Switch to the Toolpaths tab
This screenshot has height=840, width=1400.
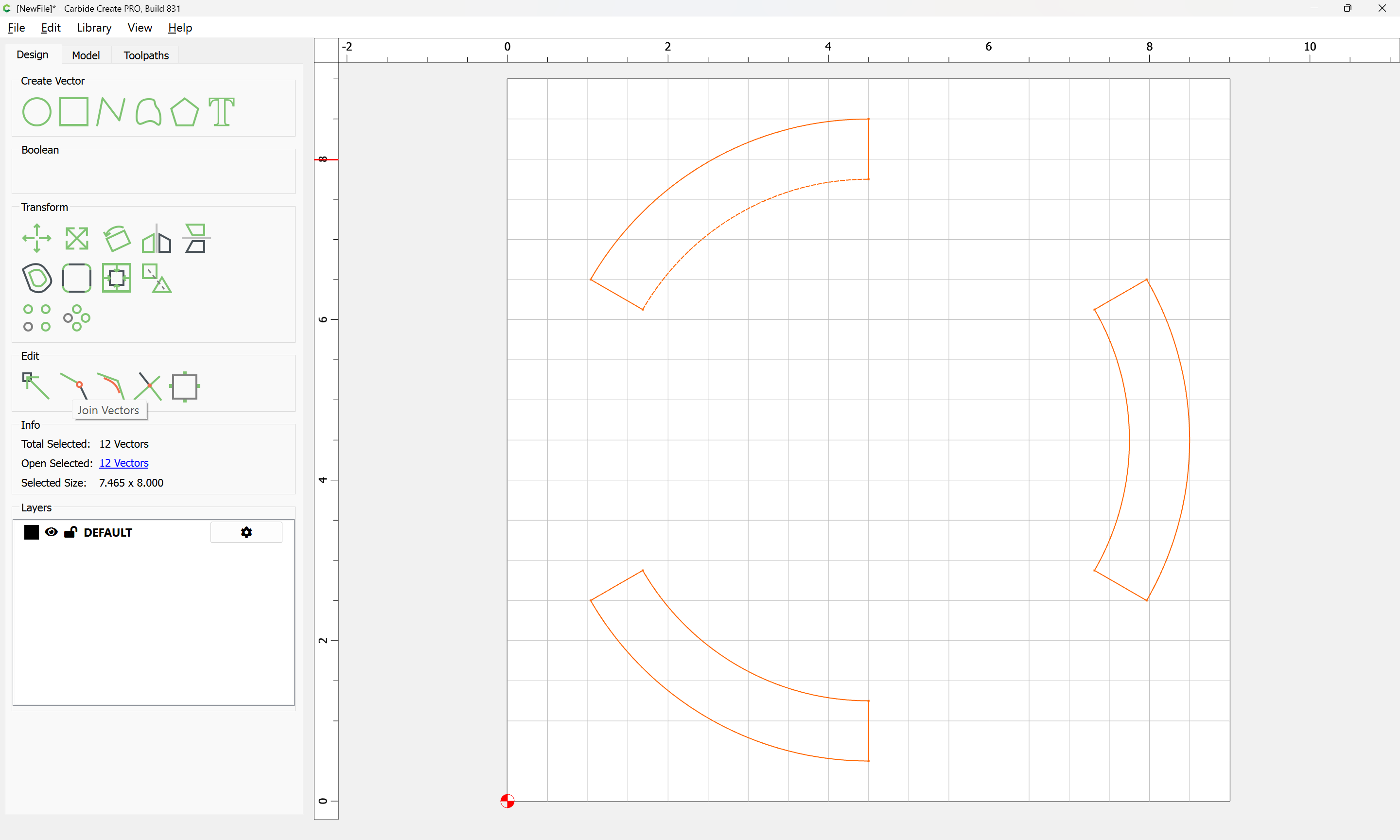[146, 55]
